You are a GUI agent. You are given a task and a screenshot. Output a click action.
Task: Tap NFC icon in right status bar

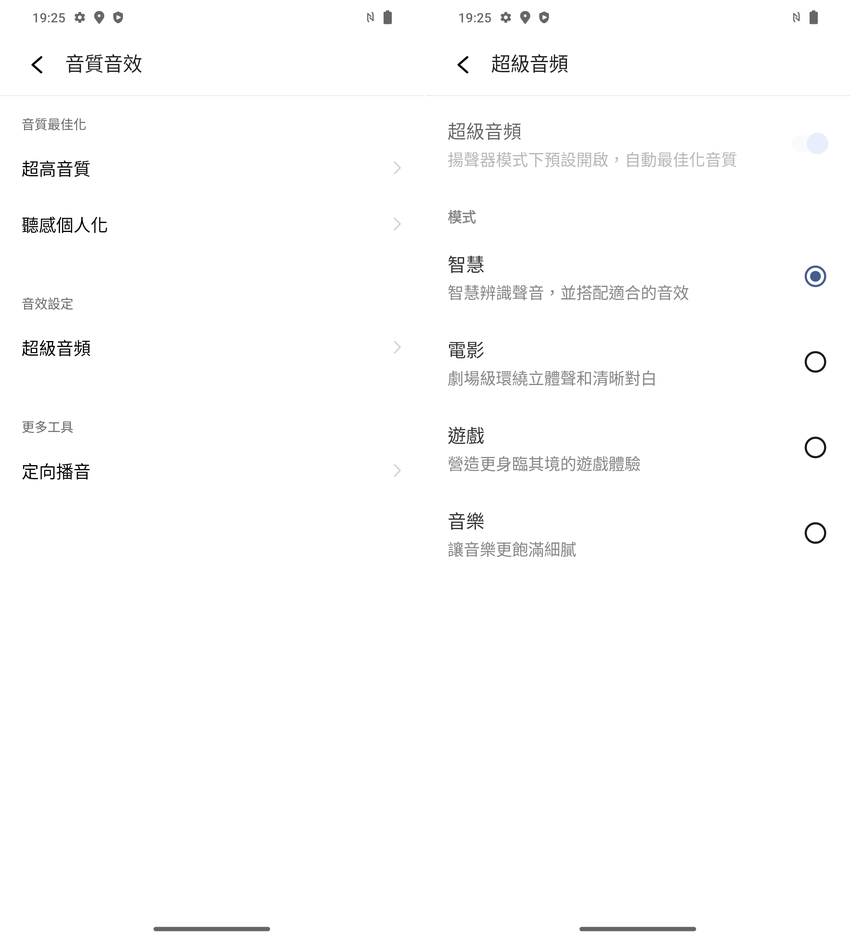coord(796,17)
